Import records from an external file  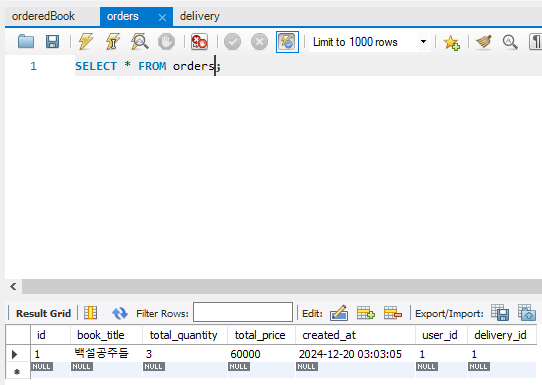[527, 313]
